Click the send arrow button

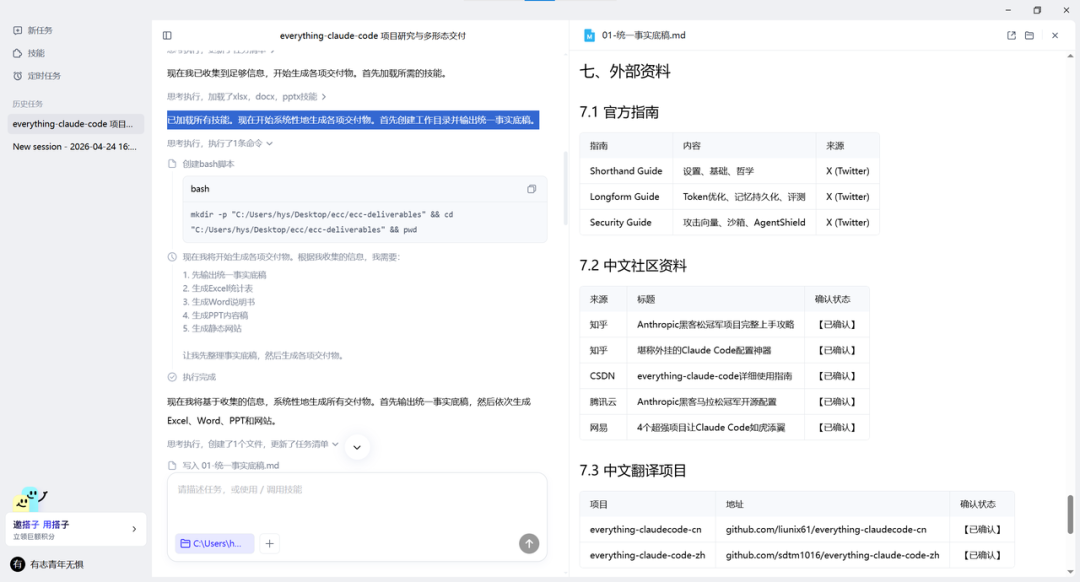[x=529, y=543]
